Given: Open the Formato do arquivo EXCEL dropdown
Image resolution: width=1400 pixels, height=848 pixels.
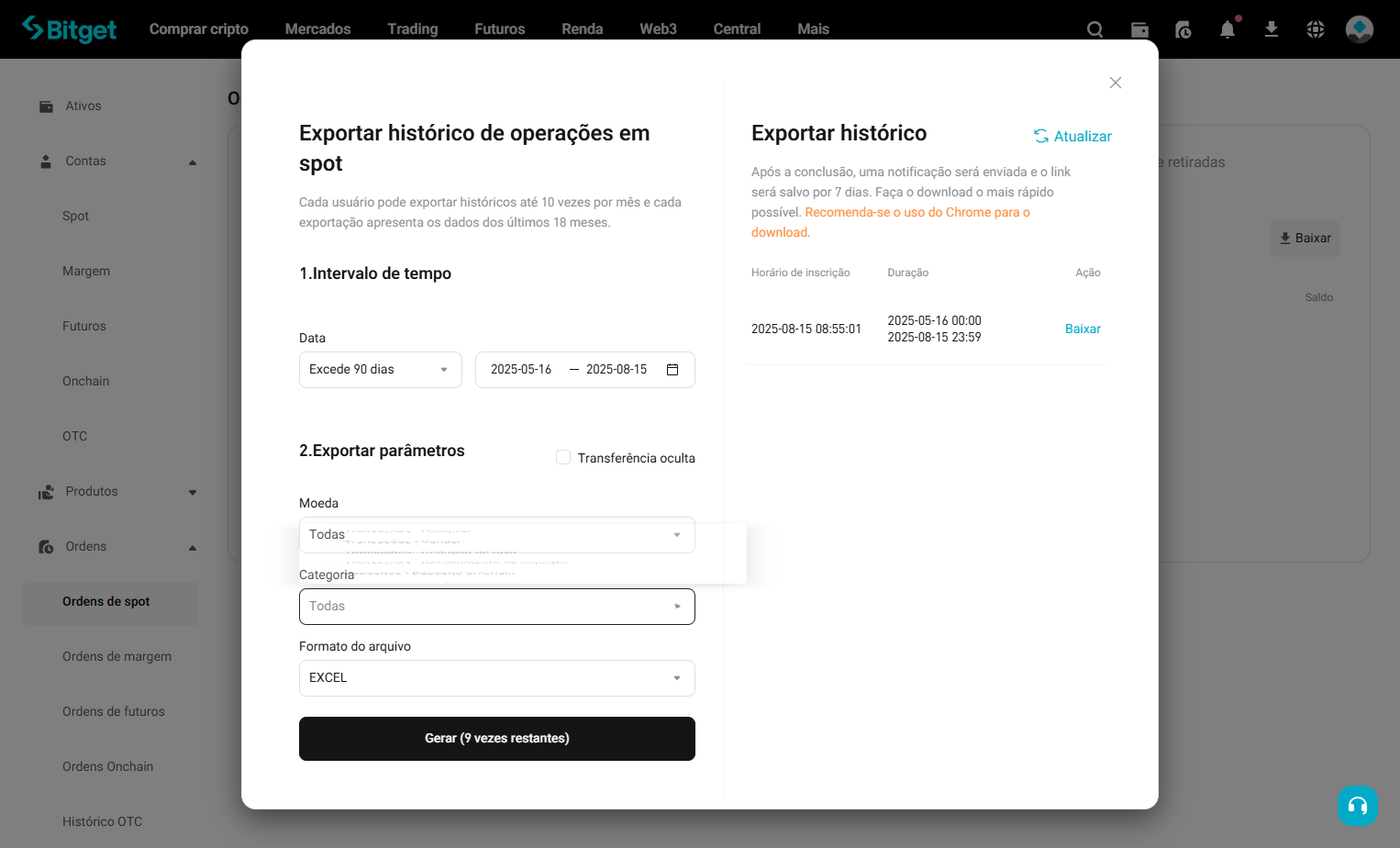Looking at the screenshot, I should click(x=497, y=678).
